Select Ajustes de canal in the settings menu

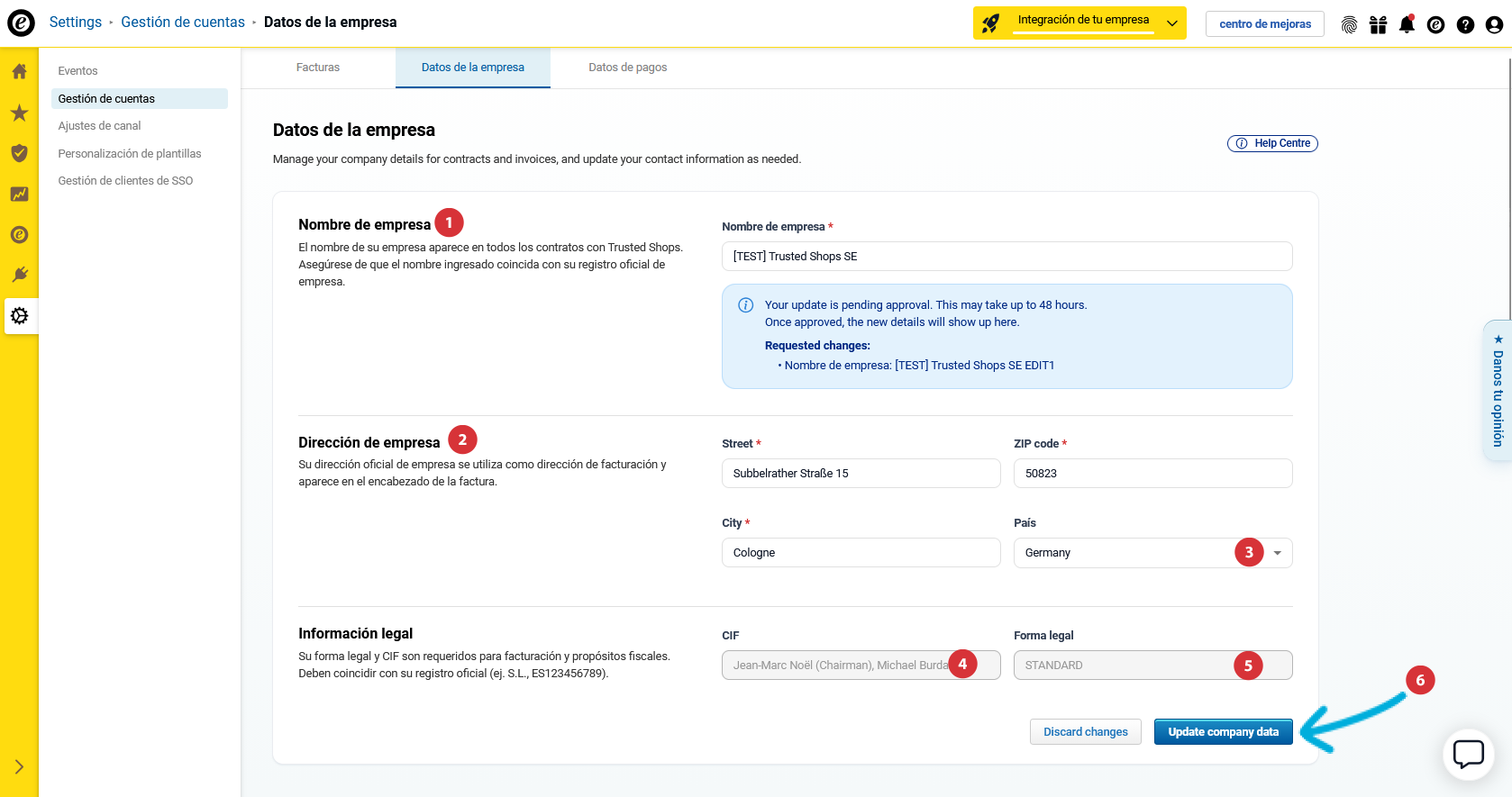click(100, 126)
